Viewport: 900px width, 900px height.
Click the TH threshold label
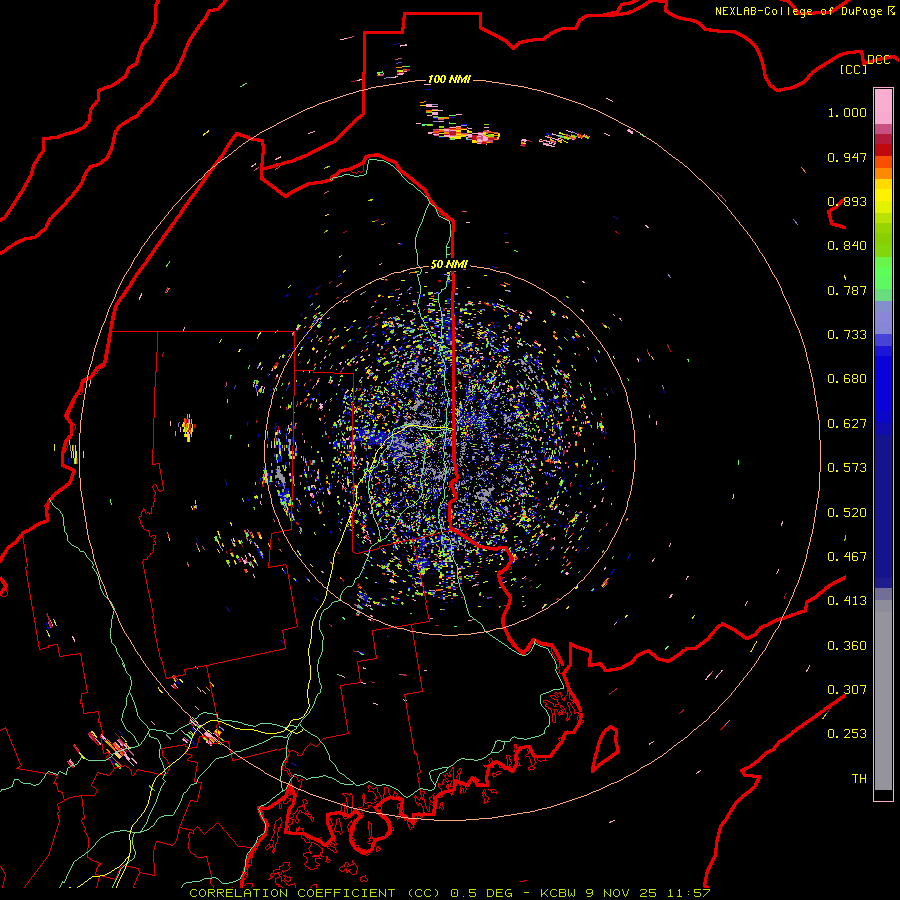click(x=859, y=779)
